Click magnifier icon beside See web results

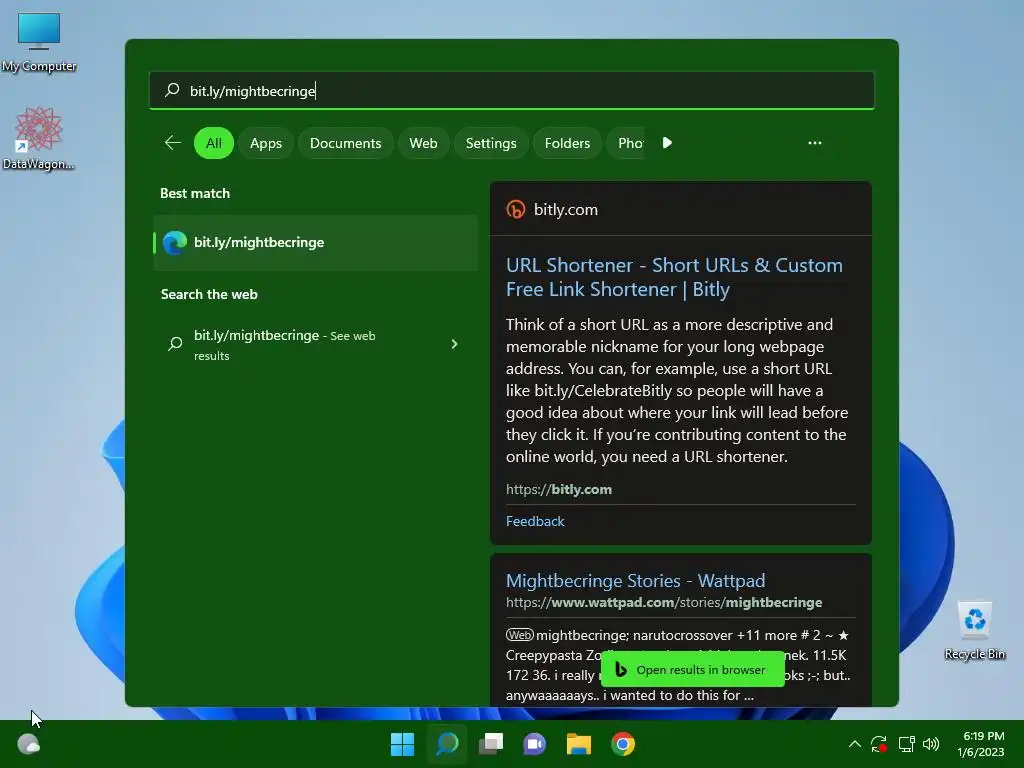coord(175,344)
